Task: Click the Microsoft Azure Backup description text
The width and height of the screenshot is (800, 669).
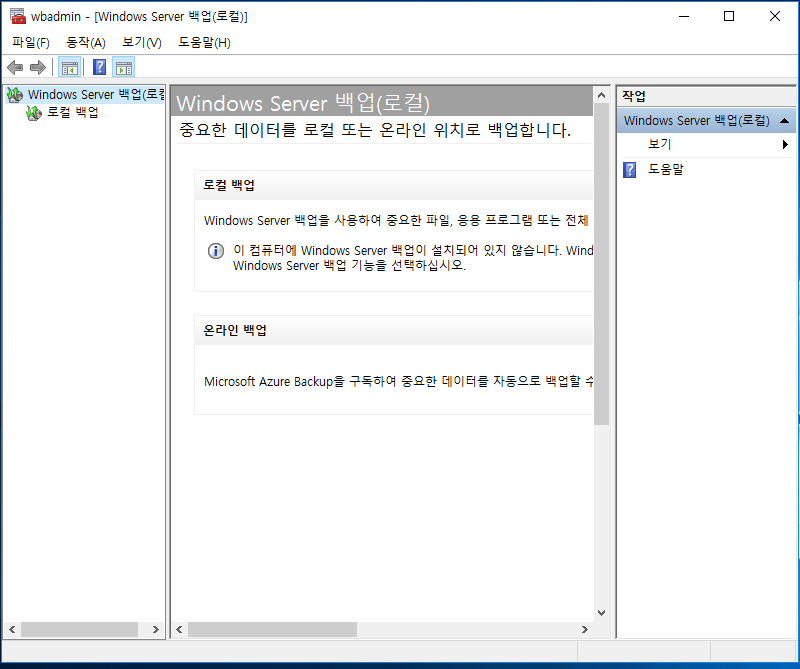Action: (x=398, y=381)
